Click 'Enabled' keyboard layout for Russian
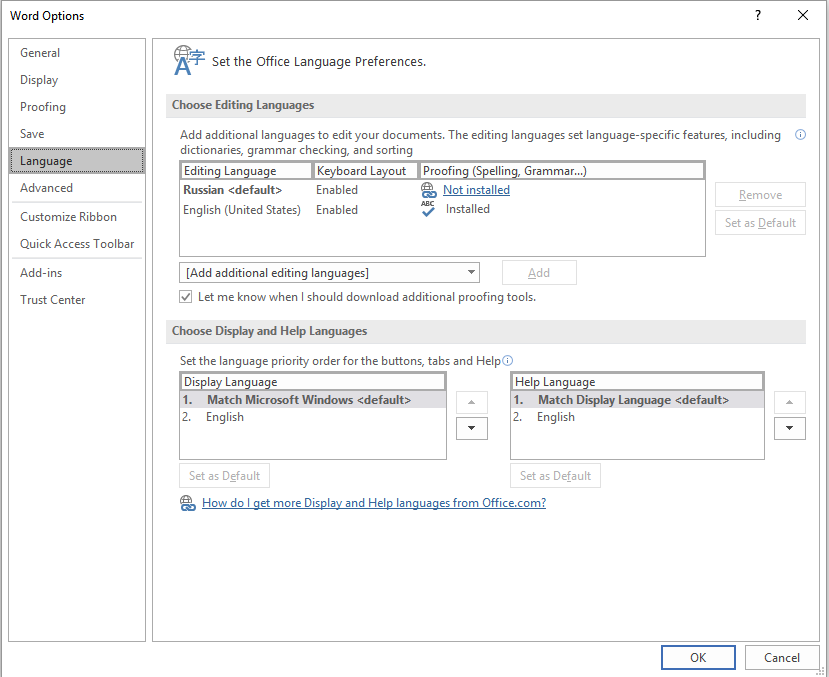Viewport: 829px width, 677px height. click(x=337, y=190)
